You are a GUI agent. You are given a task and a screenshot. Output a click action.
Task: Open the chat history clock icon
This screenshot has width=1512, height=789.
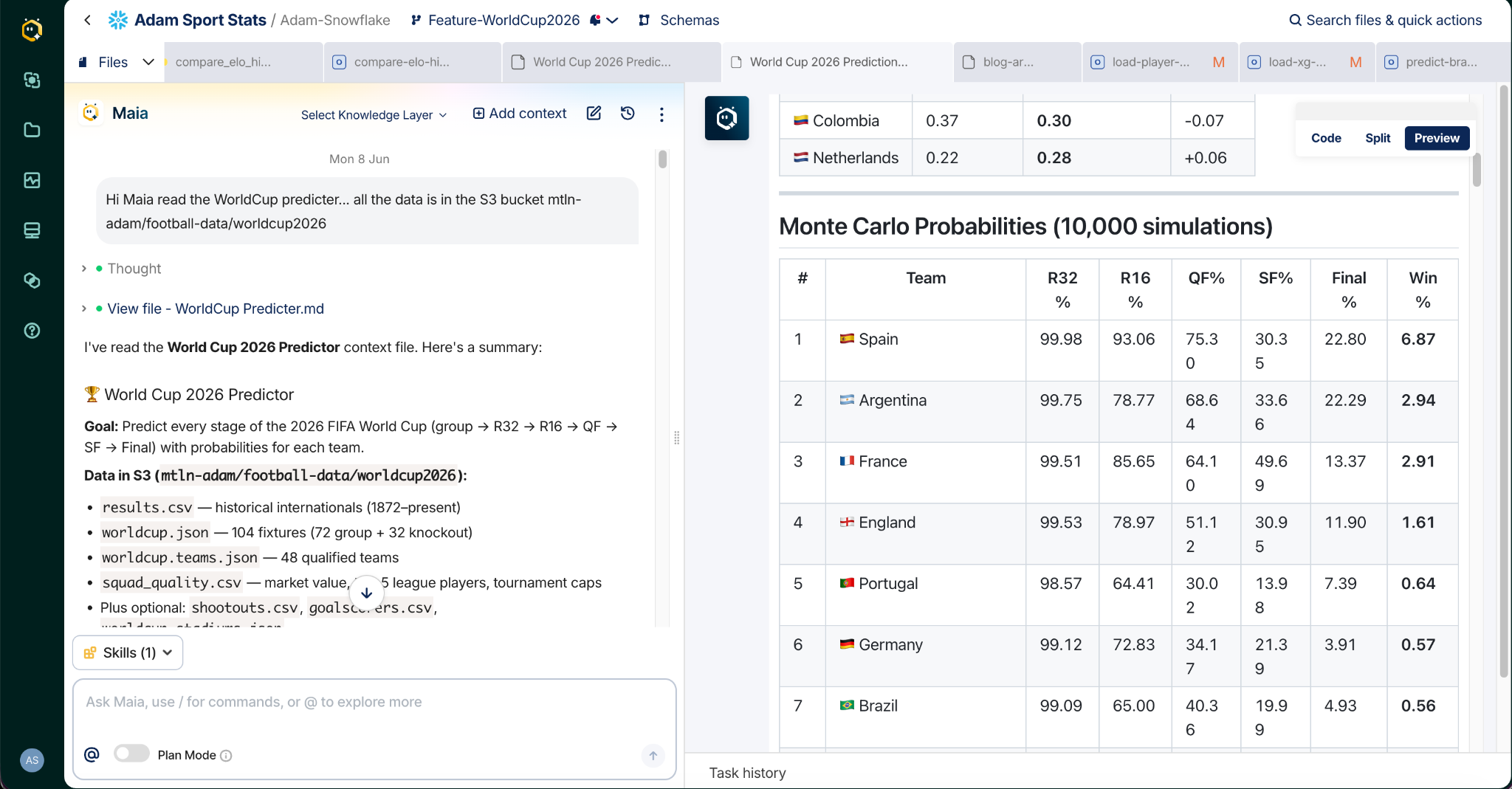coord(628,114)
